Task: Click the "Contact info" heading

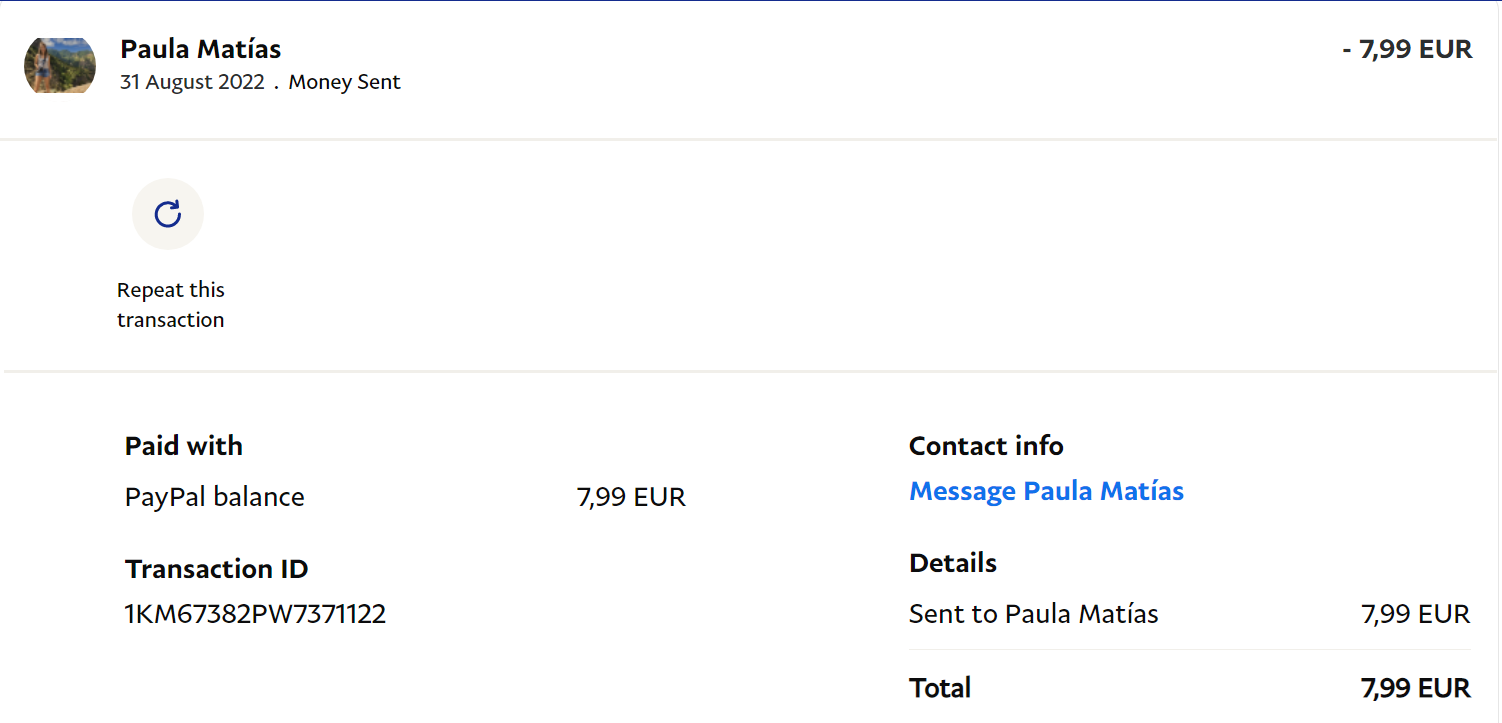Action: [986, 446]
